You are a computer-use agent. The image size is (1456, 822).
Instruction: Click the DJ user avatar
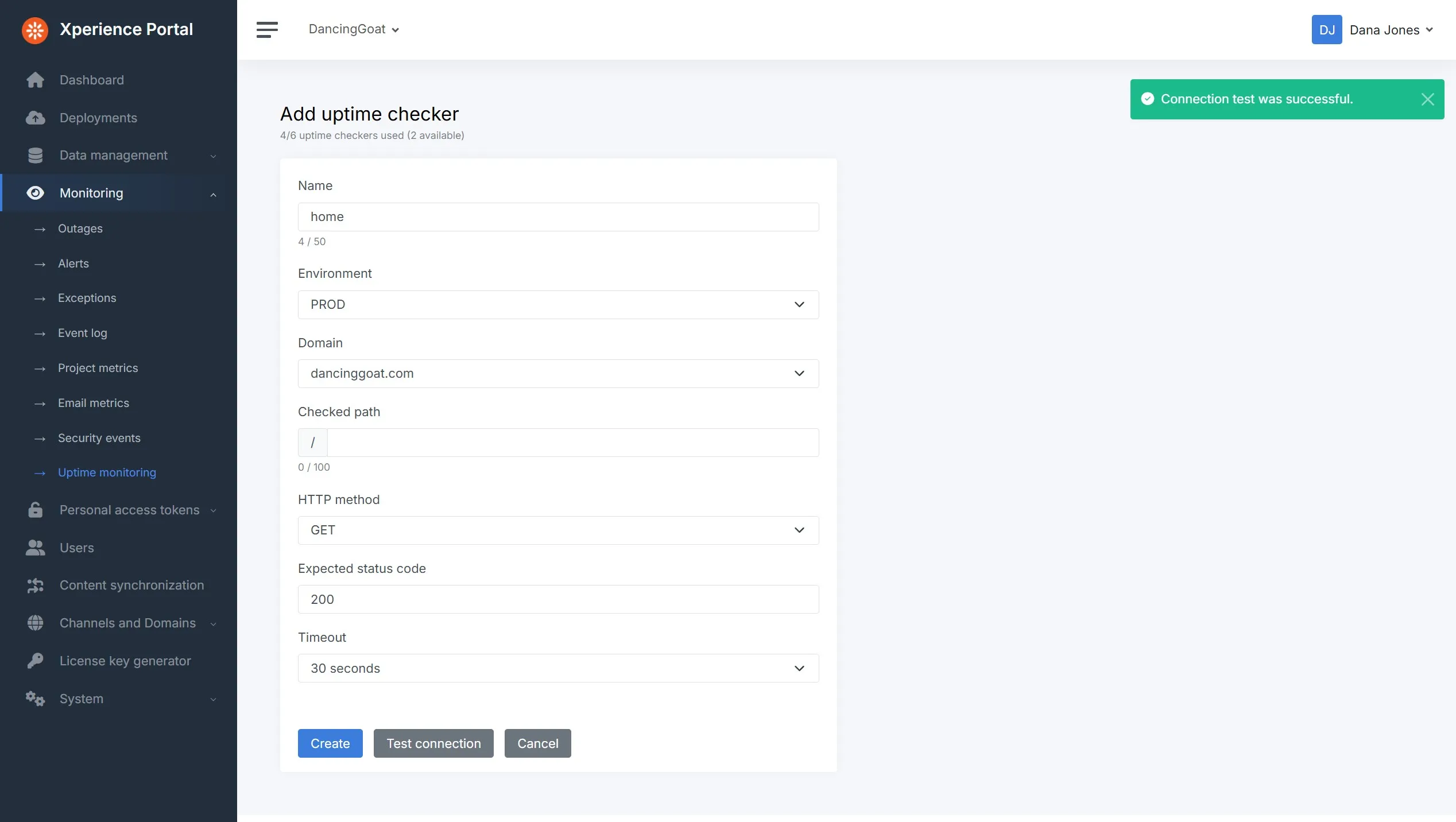(x=1326, y=30)
